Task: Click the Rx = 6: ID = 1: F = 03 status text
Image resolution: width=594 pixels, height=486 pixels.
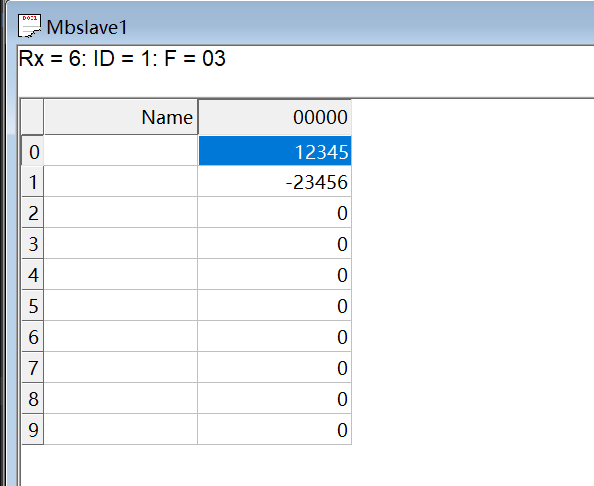Action: click(x=122, y=59)
